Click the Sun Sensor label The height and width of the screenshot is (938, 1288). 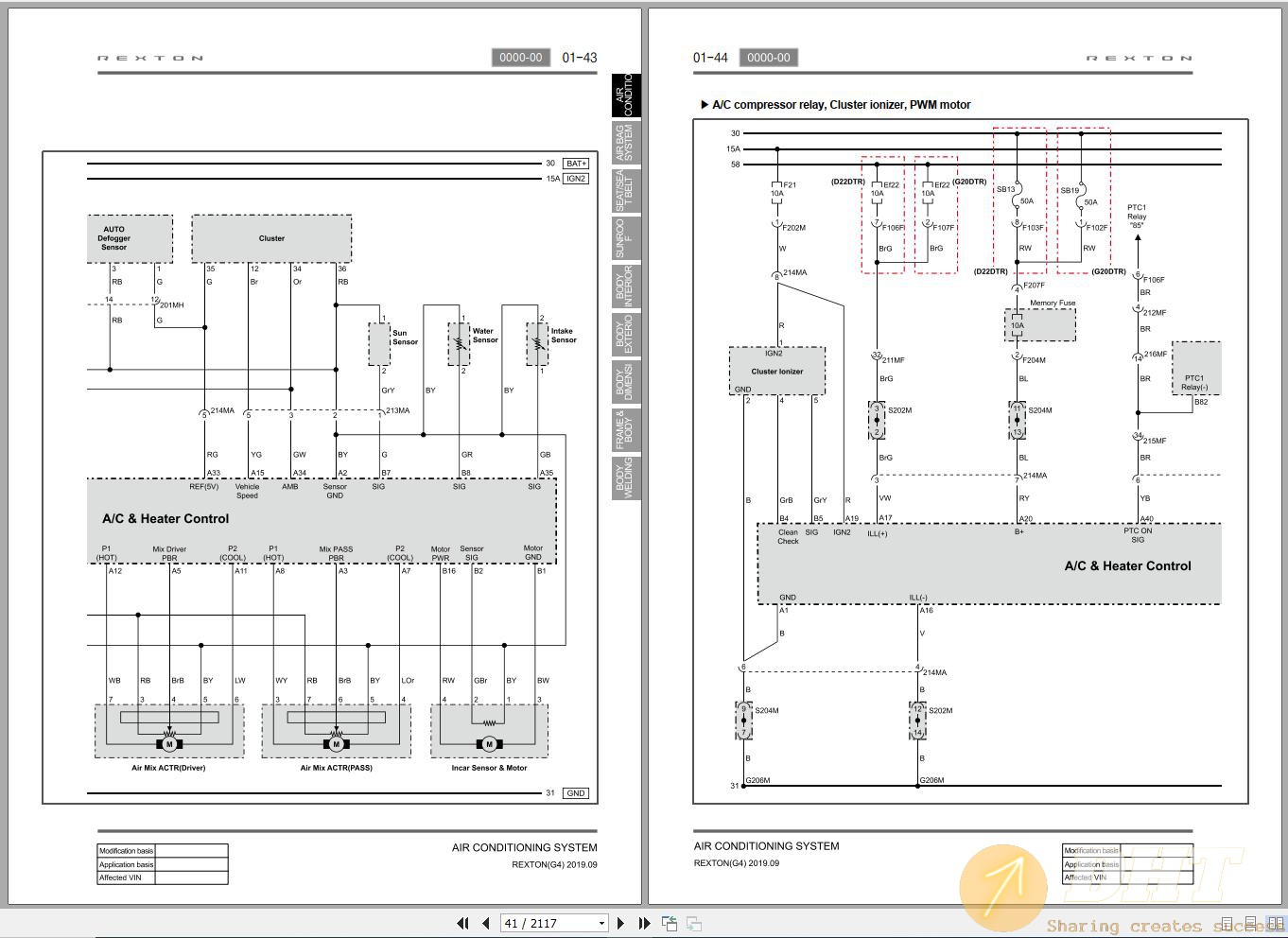[x=405, y=338]
